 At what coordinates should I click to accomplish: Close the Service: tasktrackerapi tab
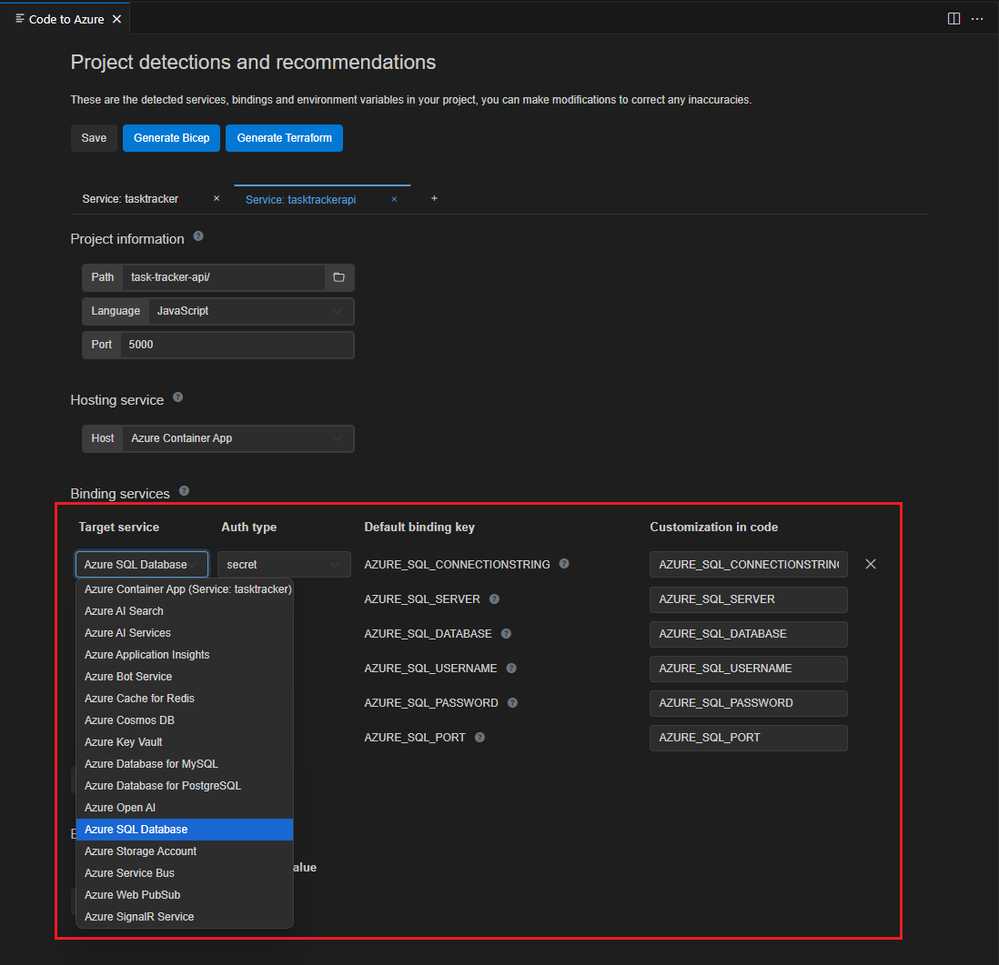394,199
